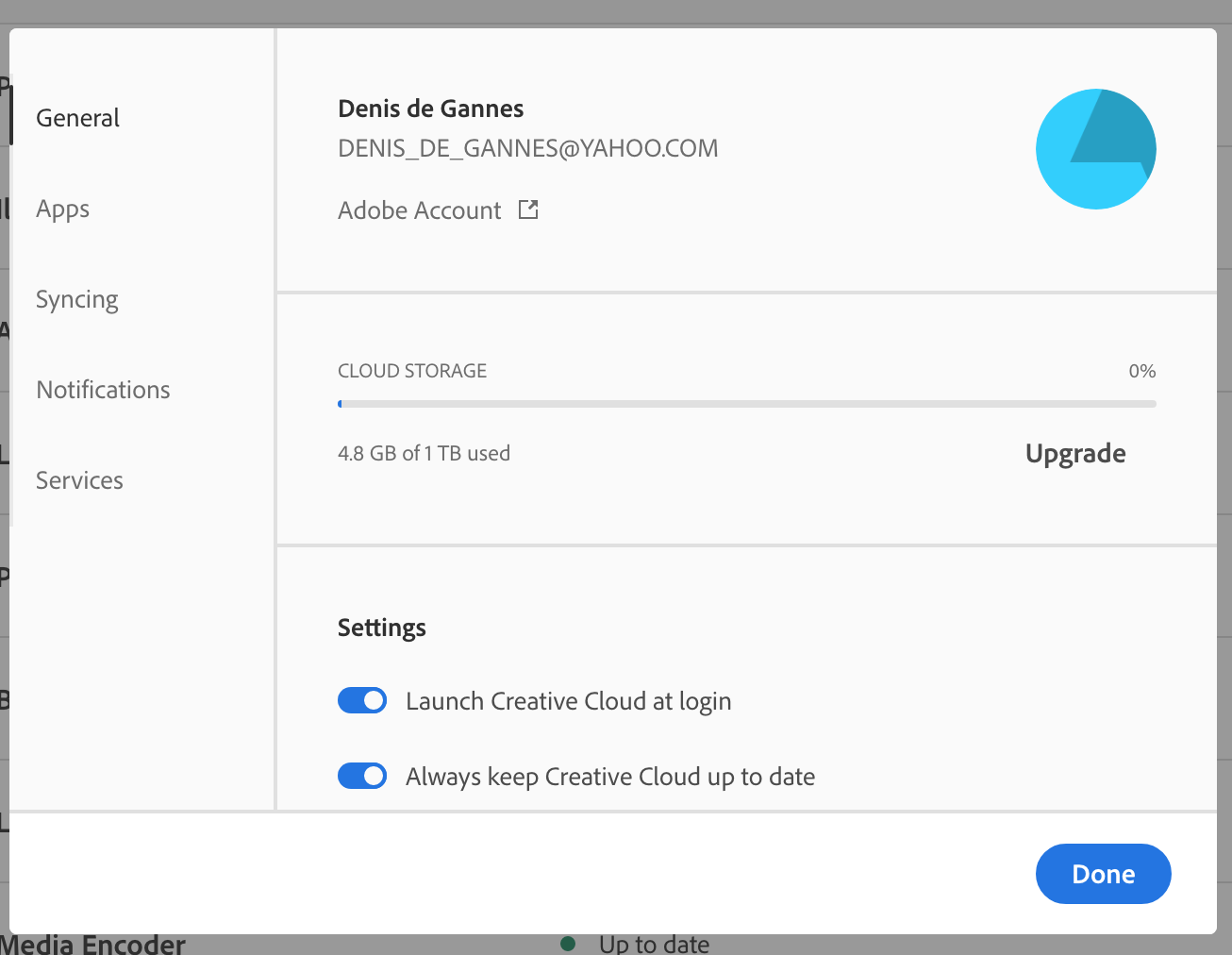Turn off Always keep Creative Cloud up to date
1232x955 pixels.
[361, 776]
